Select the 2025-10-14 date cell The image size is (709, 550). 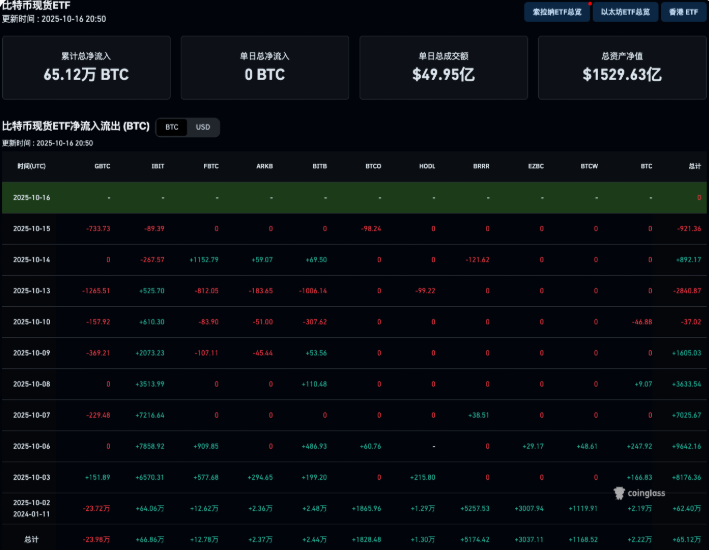coord(32,260)
